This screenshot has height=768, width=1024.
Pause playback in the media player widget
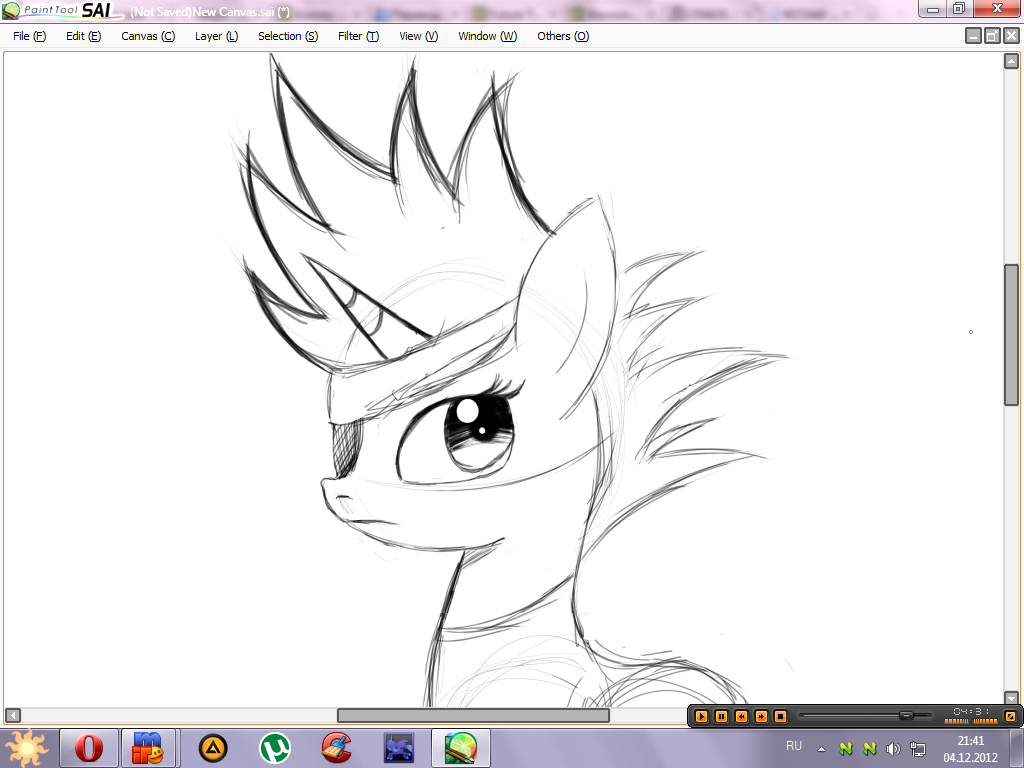pyautogui.click(x=721, y=716)
